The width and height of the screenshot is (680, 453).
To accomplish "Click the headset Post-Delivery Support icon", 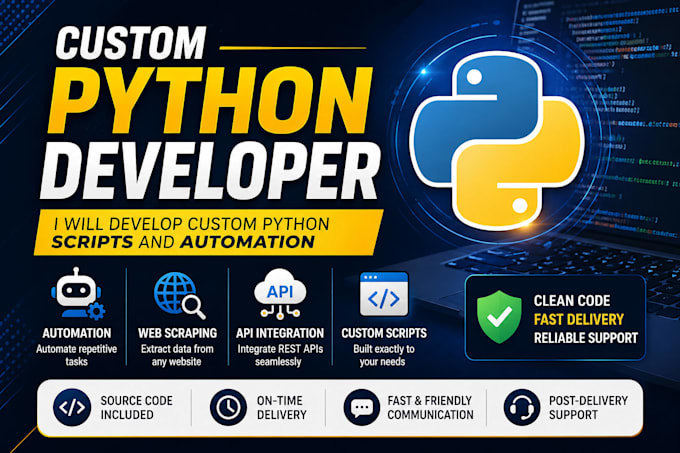I will coord(522,407).
